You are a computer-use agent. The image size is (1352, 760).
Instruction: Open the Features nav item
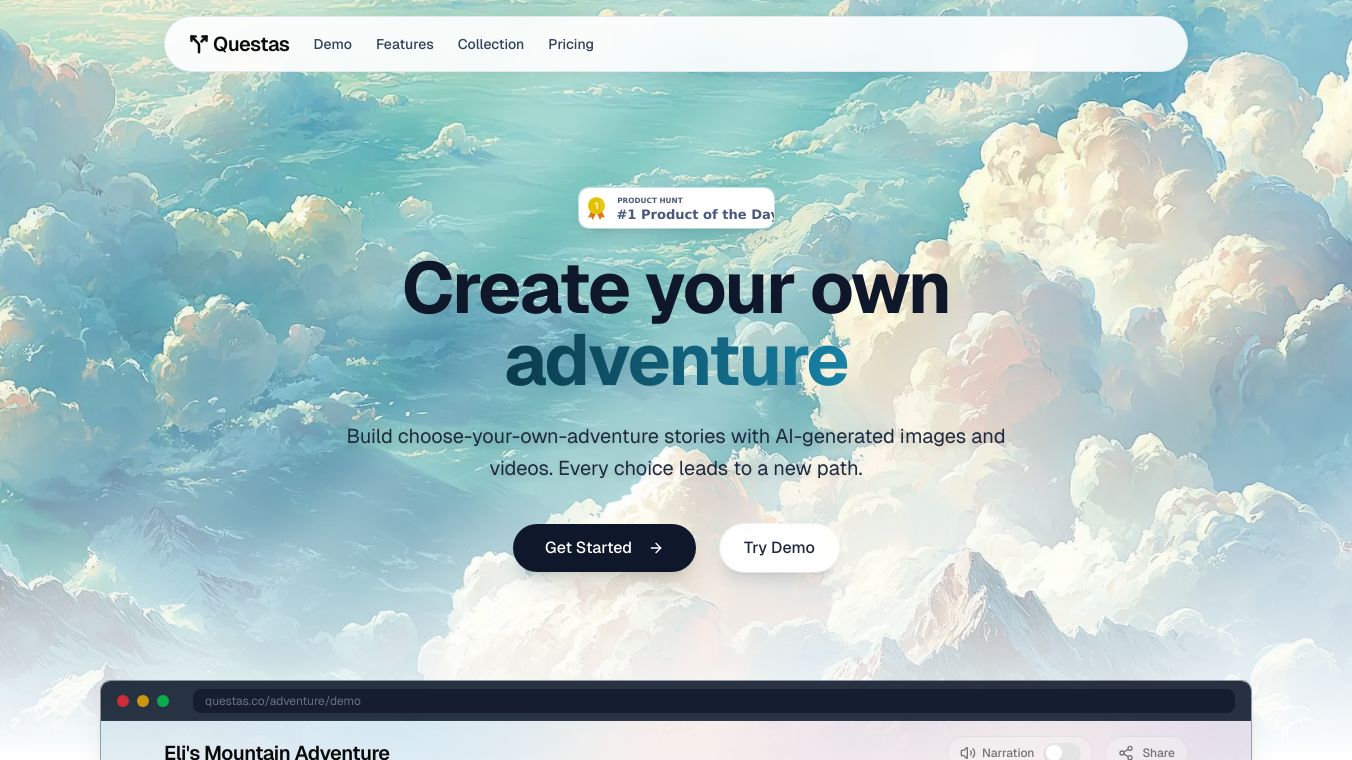click(405, 44)
